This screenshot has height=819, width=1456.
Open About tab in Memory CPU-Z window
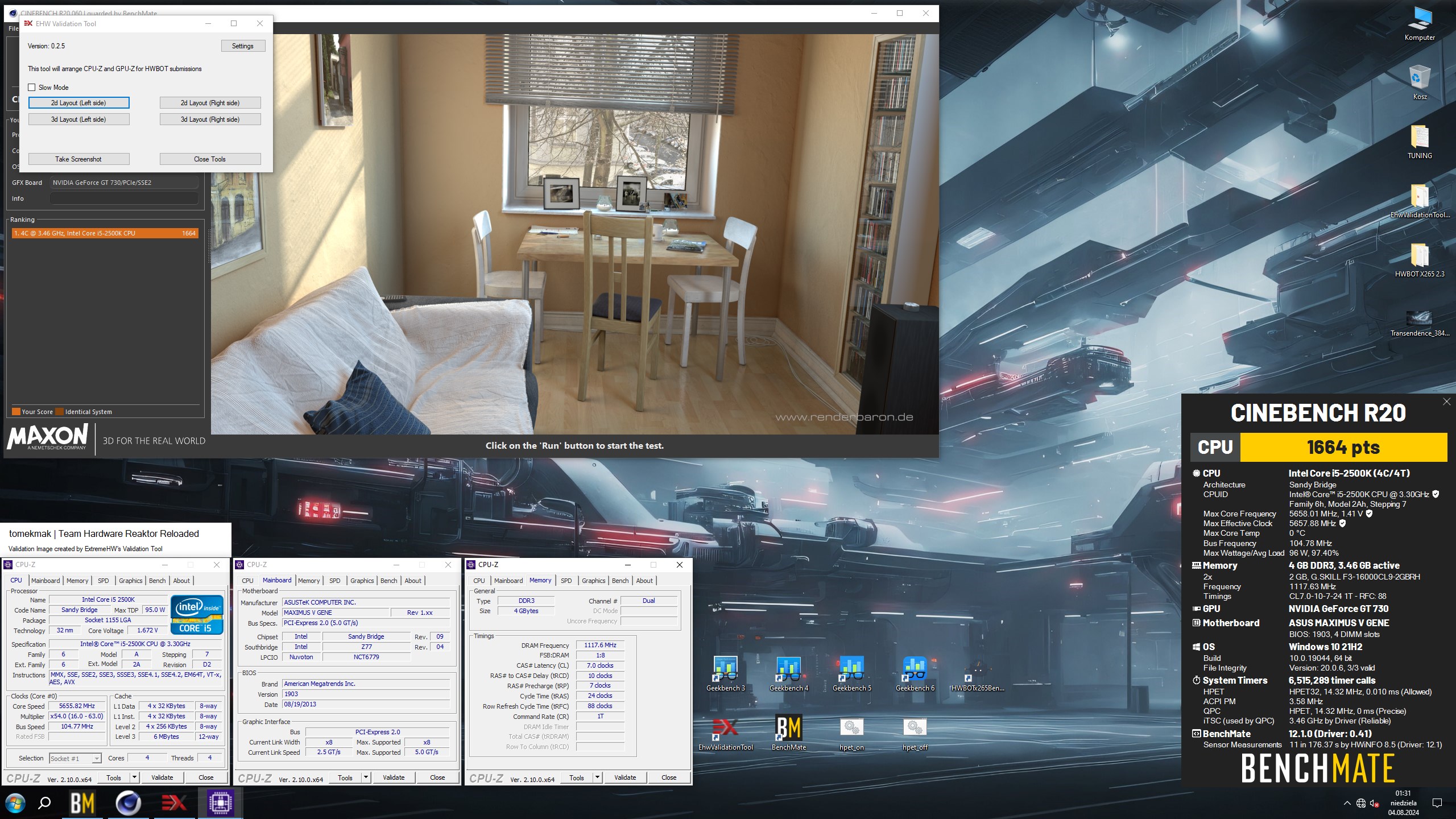(644, 581)
